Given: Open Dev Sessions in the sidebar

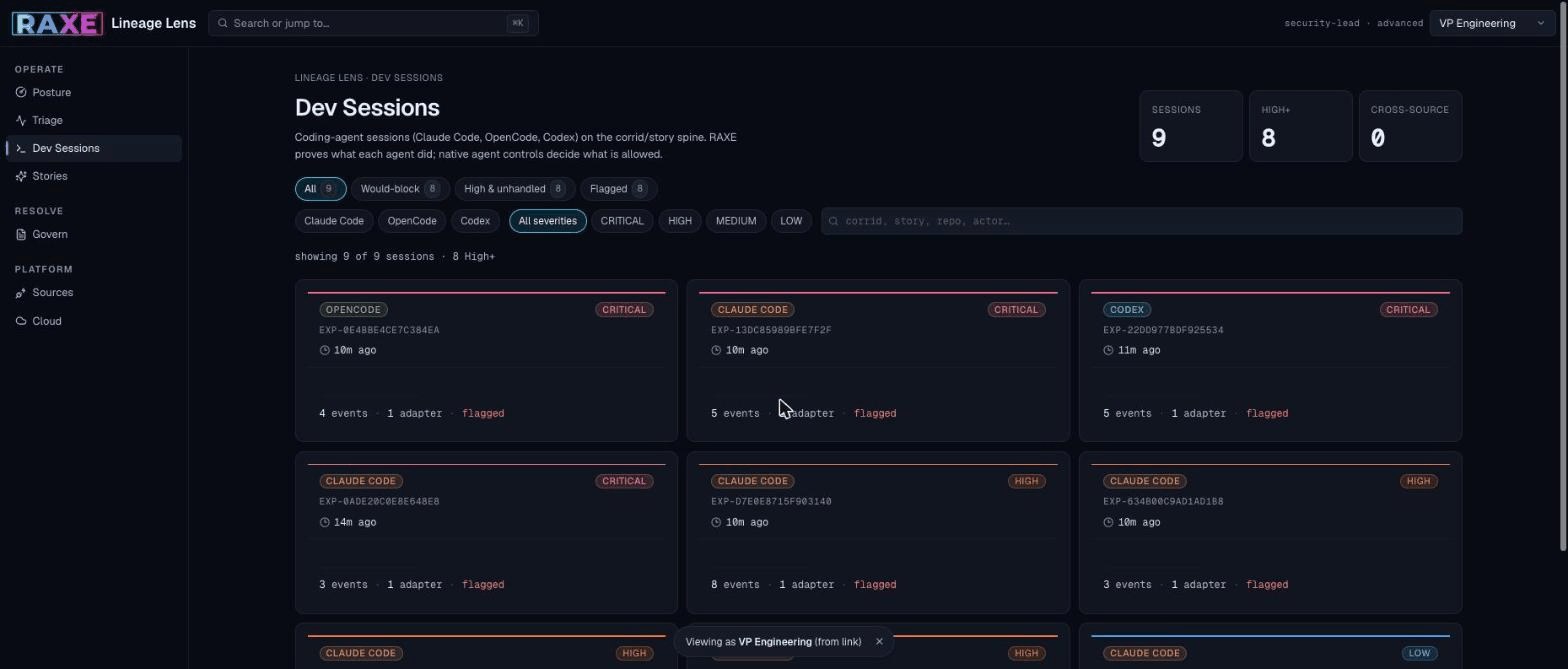Looking at the screenshot, I should [94, 148].
